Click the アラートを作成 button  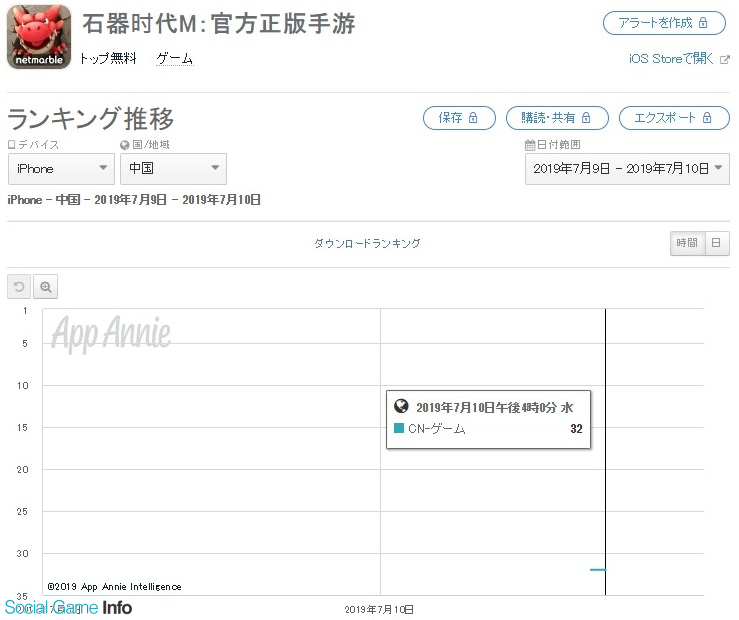coord(664,23)
